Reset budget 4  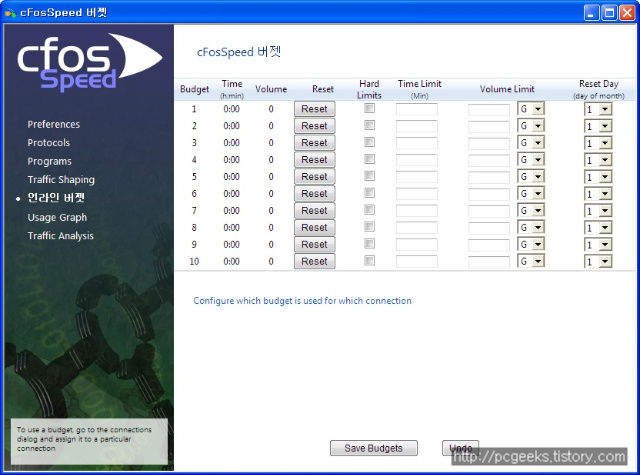click(x=314, y=160)
